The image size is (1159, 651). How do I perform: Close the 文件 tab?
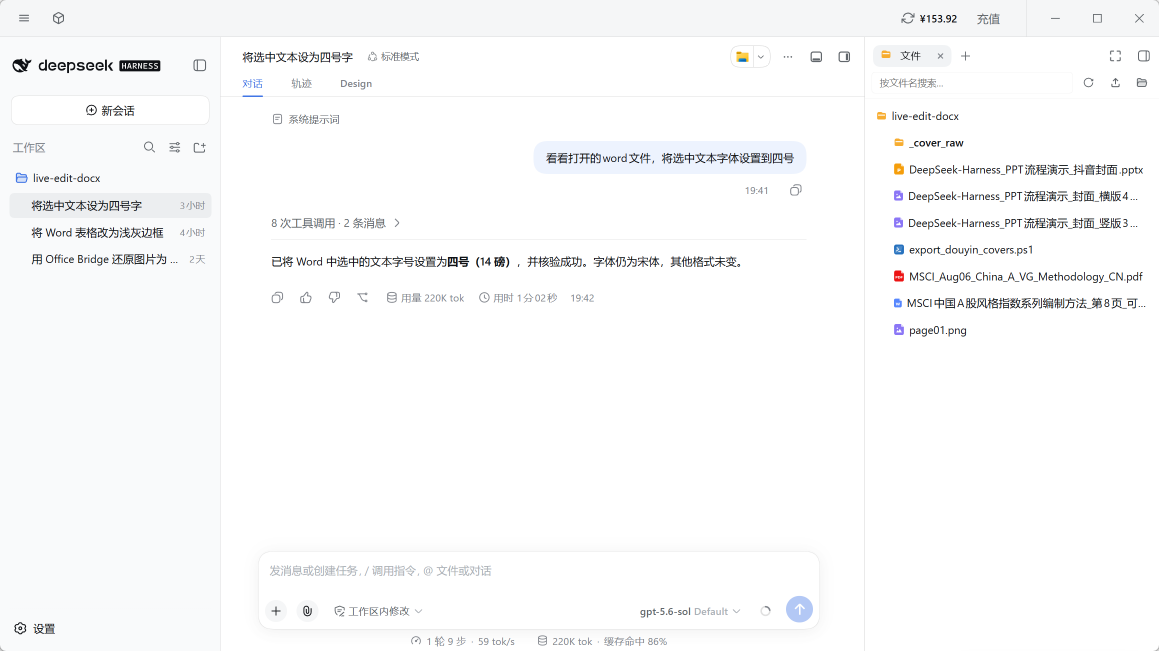(x=940, y=56)
